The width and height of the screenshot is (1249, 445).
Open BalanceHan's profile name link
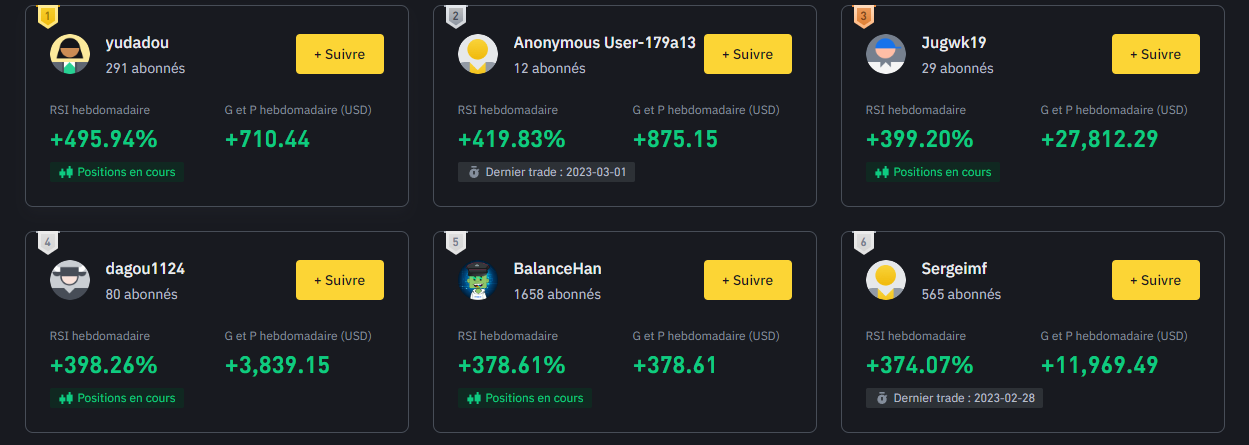point(557,269)
